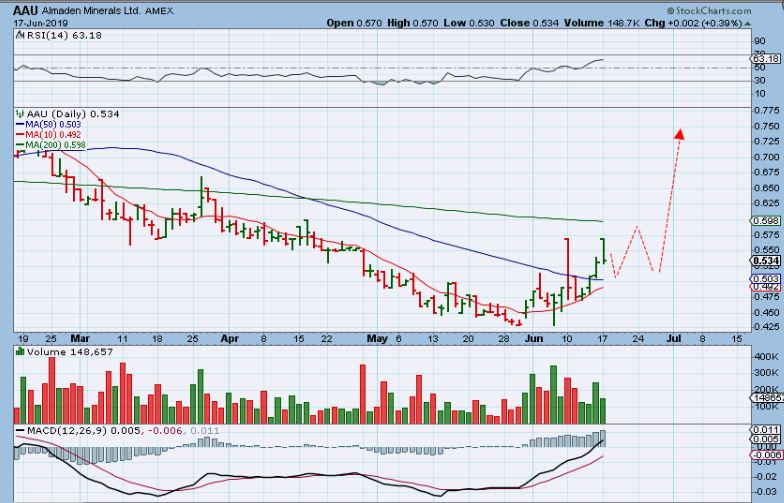Select the Low 0.530 value

click(x=469, y=23)
